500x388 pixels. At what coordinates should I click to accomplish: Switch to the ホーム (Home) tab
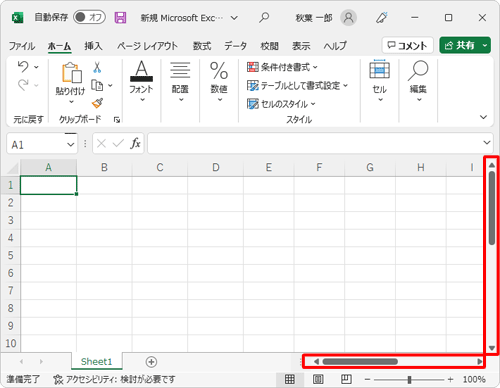[x=59, y=46]
